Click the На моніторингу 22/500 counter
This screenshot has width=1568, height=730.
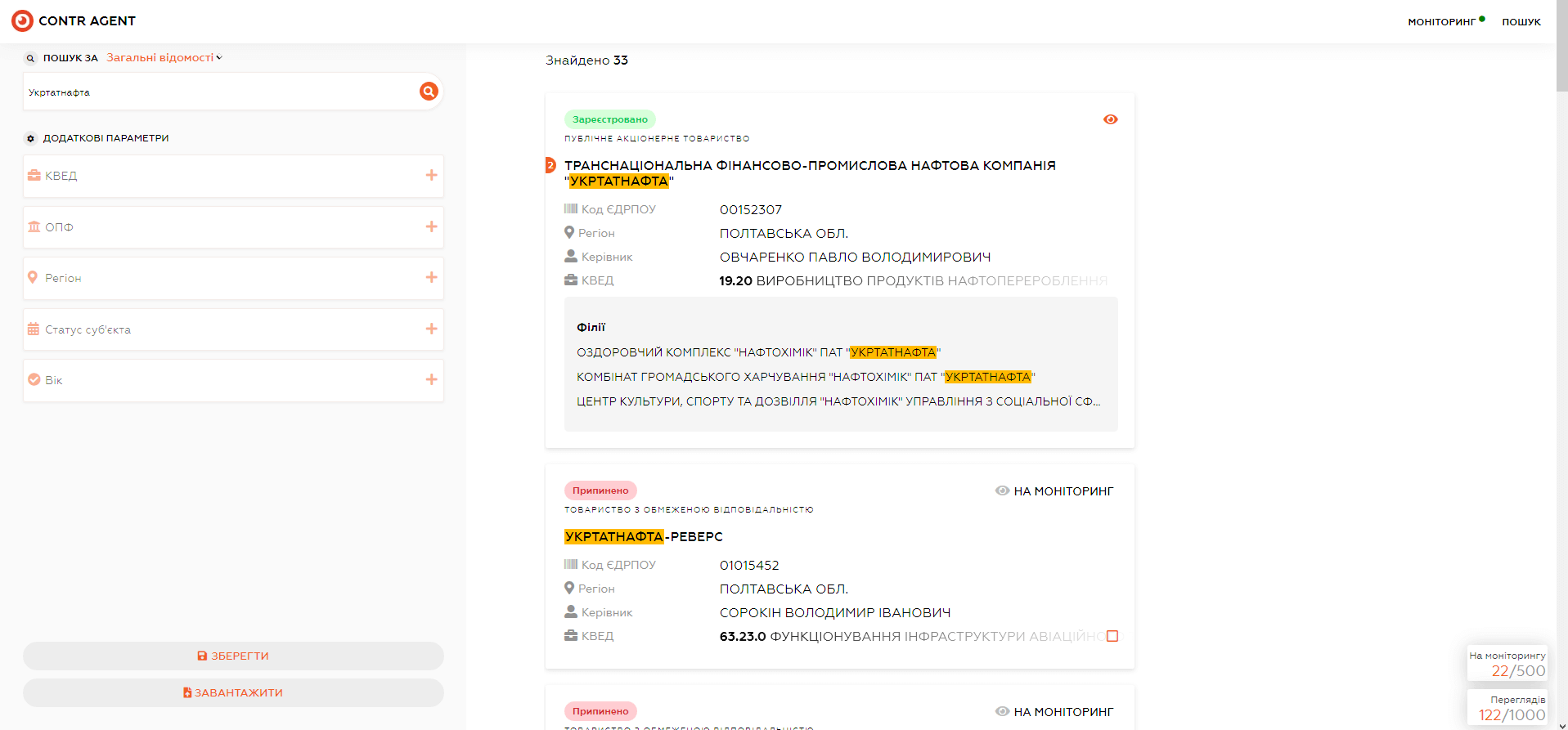point(1507,663)
